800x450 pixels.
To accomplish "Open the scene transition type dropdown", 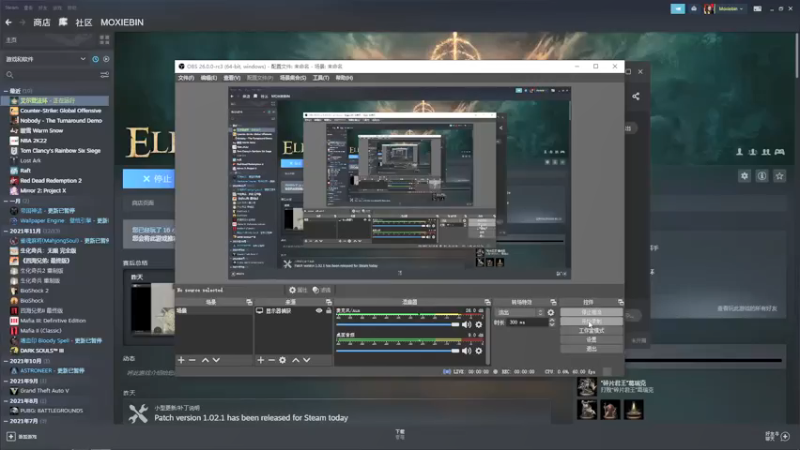I will point(520,311).
